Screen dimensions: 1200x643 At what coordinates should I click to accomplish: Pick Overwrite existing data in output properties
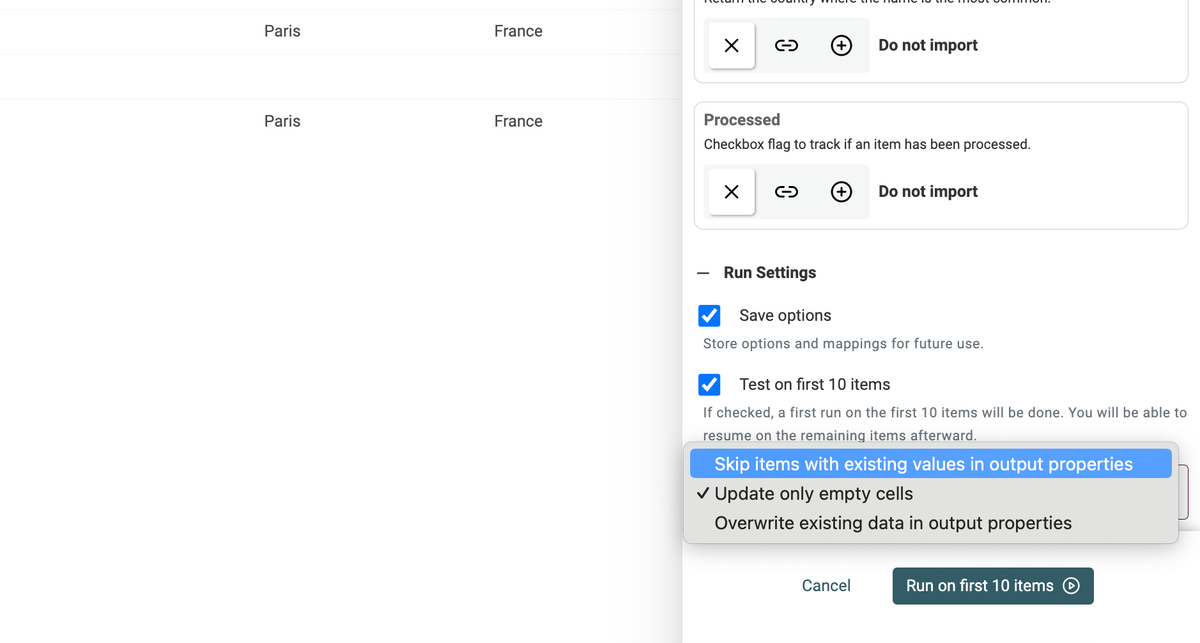pos(893,523)
